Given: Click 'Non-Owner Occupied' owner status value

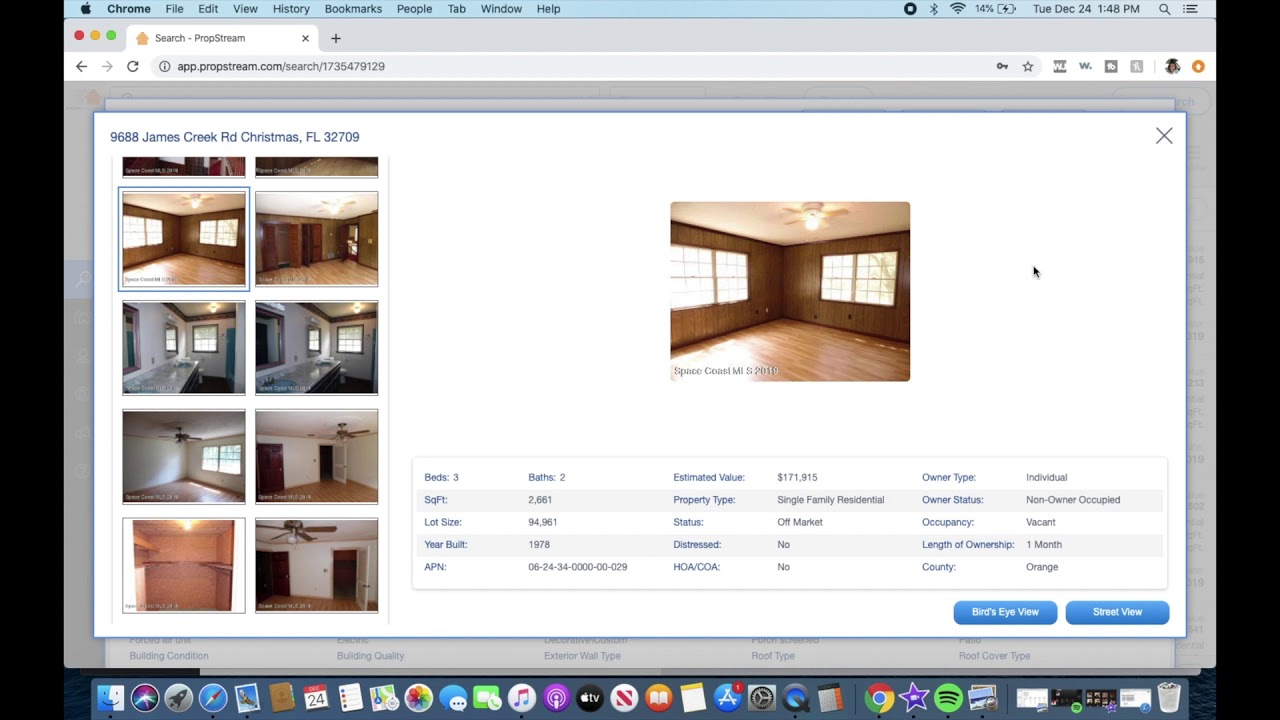Looking at the screenshot, I should point(1073,500).
